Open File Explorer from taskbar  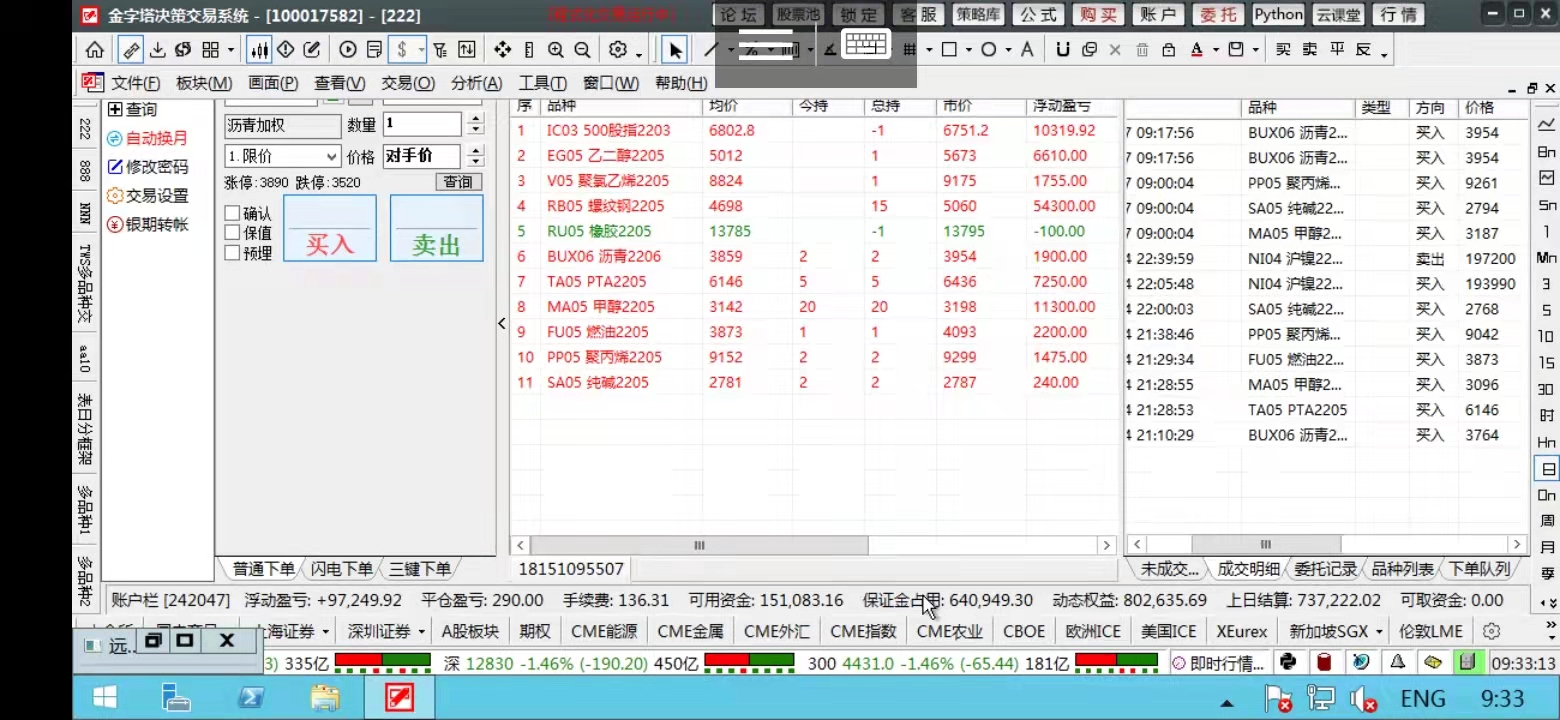coord(325,697)
